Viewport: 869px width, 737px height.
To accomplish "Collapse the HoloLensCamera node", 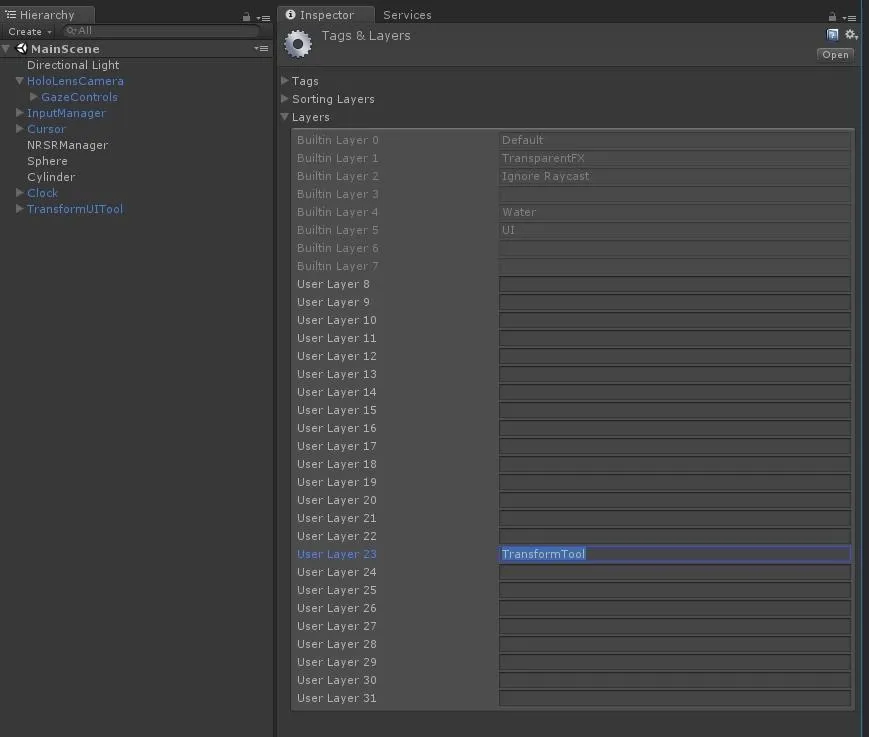I will click(19, 81).
